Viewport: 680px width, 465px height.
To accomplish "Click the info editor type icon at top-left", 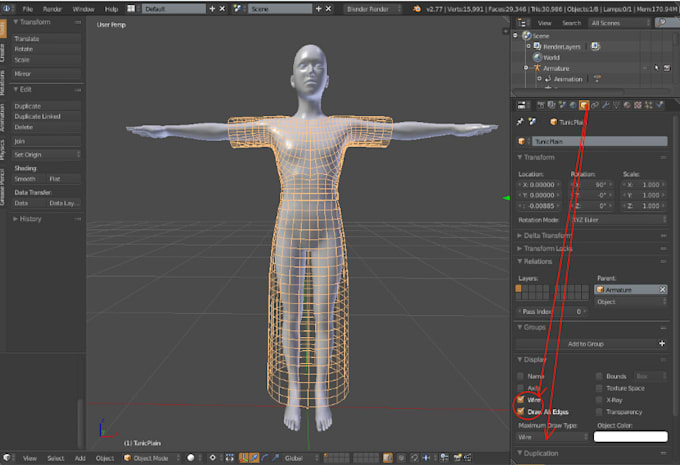I will click(7, 9).
